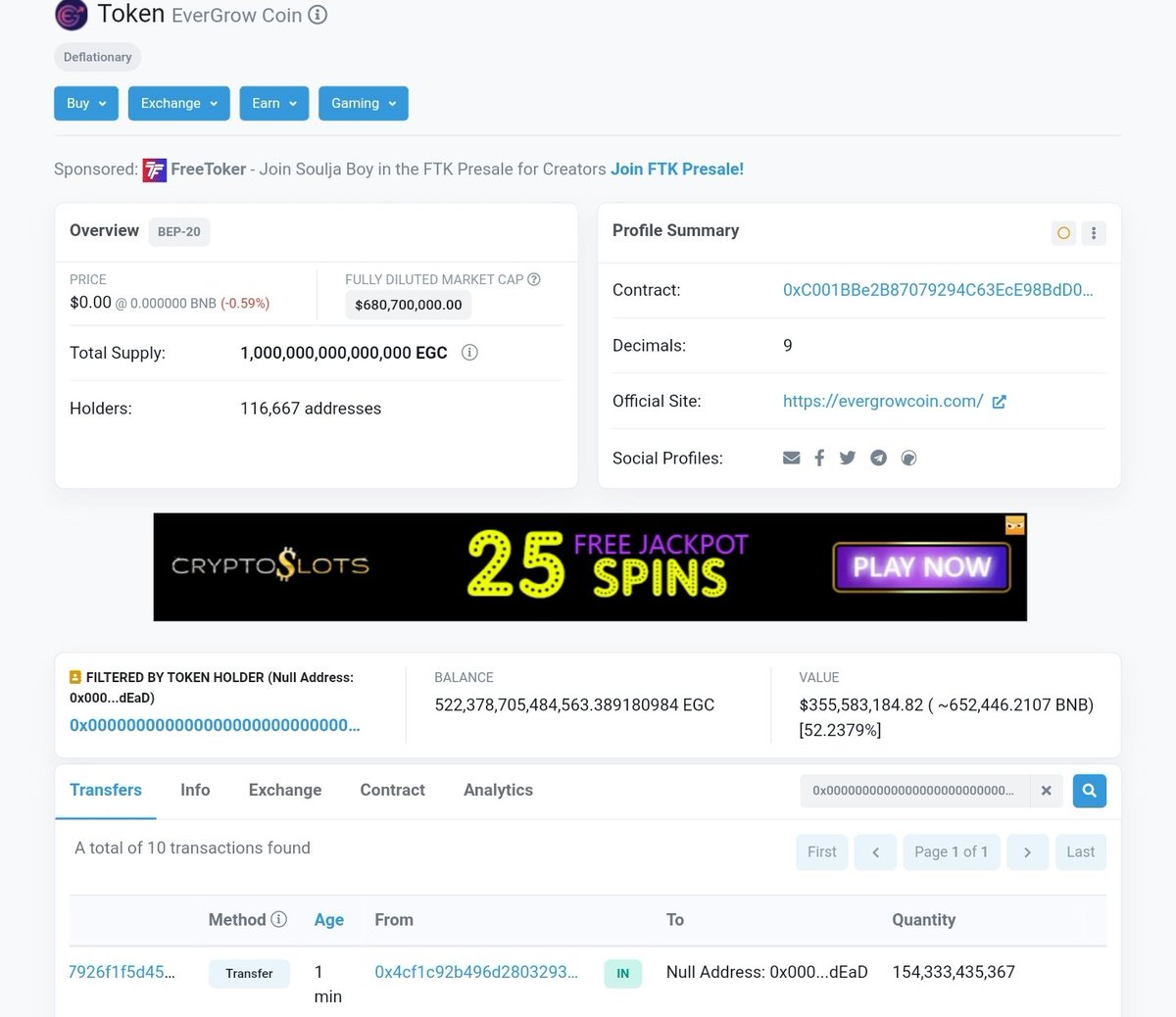Image resolution: width=1176 pixels, height=1017 pixels.
Task: Click the quantity 154,333,435,367
Action: point(954,972)
